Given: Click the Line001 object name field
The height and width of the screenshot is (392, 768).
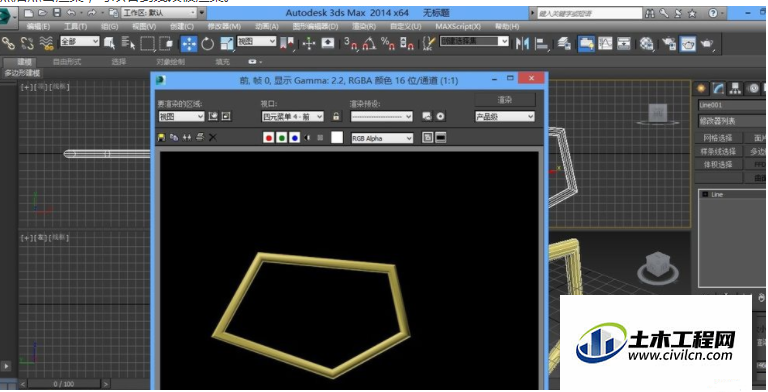Looking at the screenshot, I should point(732,105).
